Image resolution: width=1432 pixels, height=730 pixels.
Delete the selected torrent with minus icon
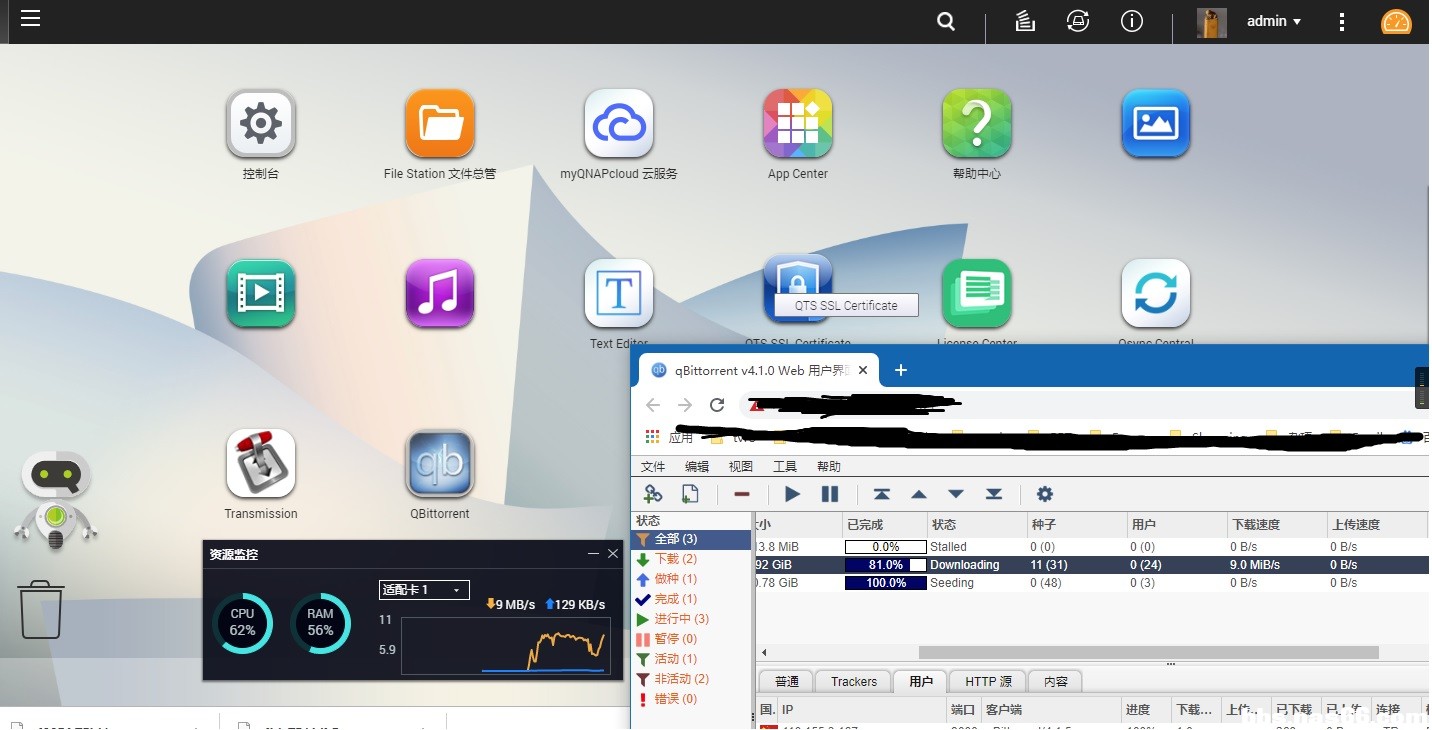[x=742, y=494]
